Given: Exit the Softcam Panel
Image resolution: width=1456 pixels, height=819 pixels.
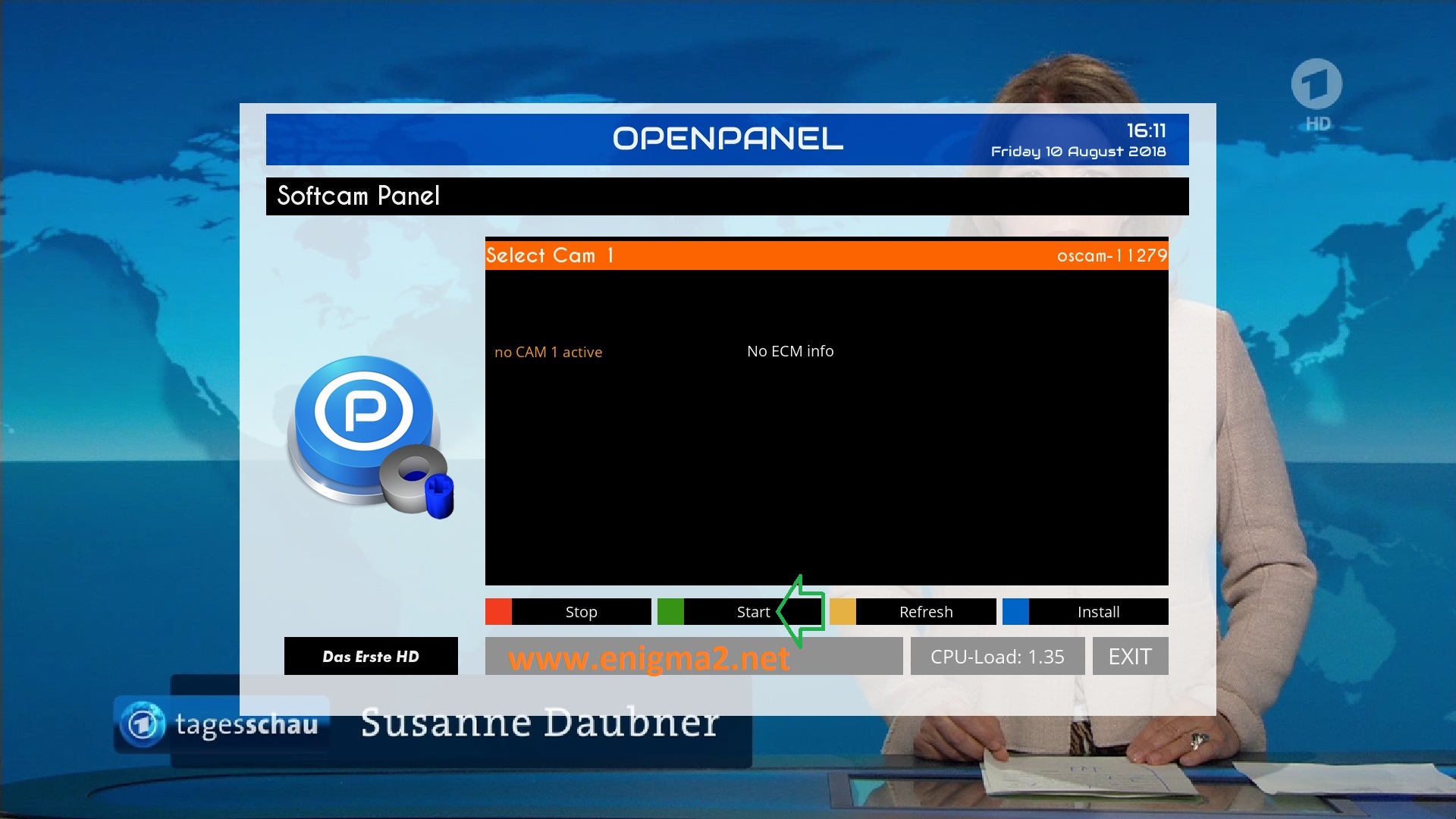Looking at the screenshot, I should click(1130, 656).
